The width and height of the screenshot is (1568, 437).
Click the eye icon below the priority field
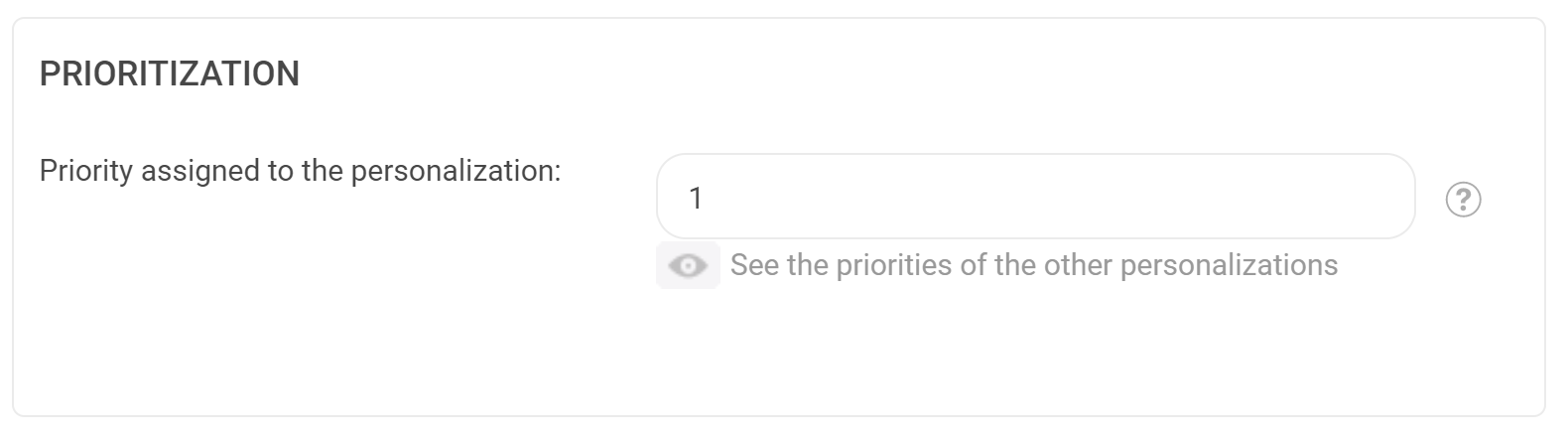(688, 265)
